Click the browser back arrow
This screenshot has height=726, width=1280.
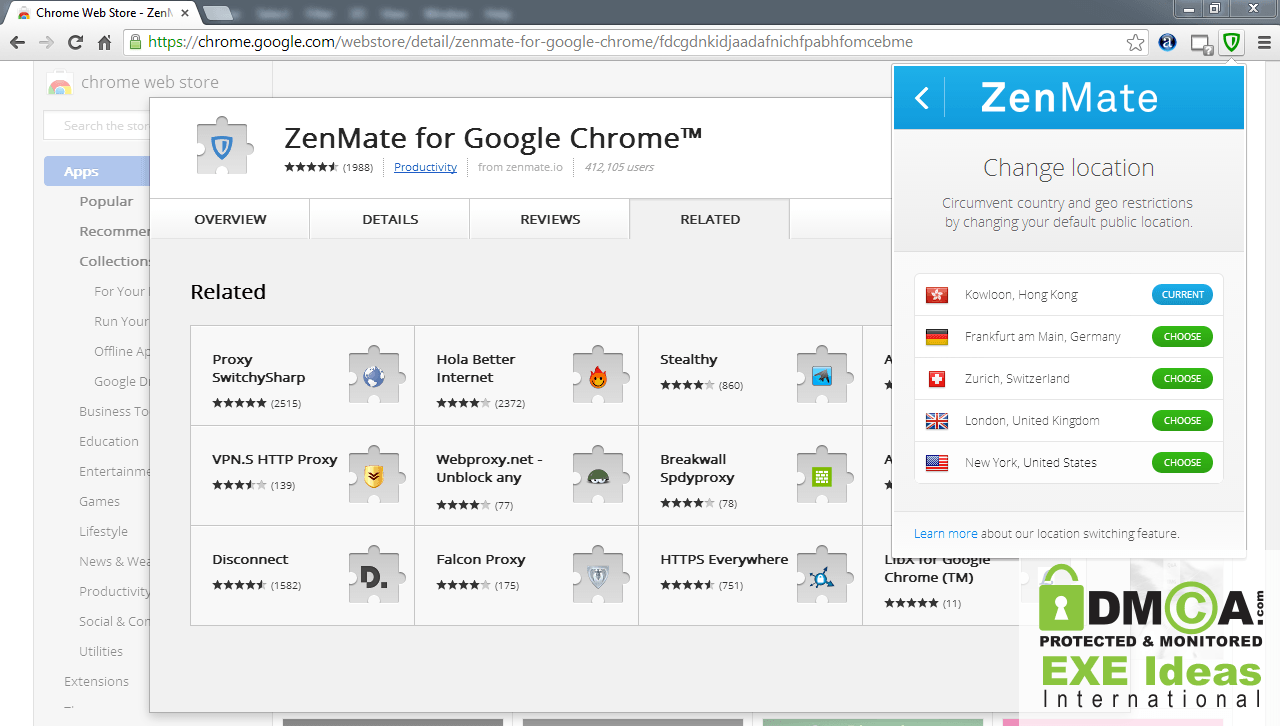[x=17, y=42]
